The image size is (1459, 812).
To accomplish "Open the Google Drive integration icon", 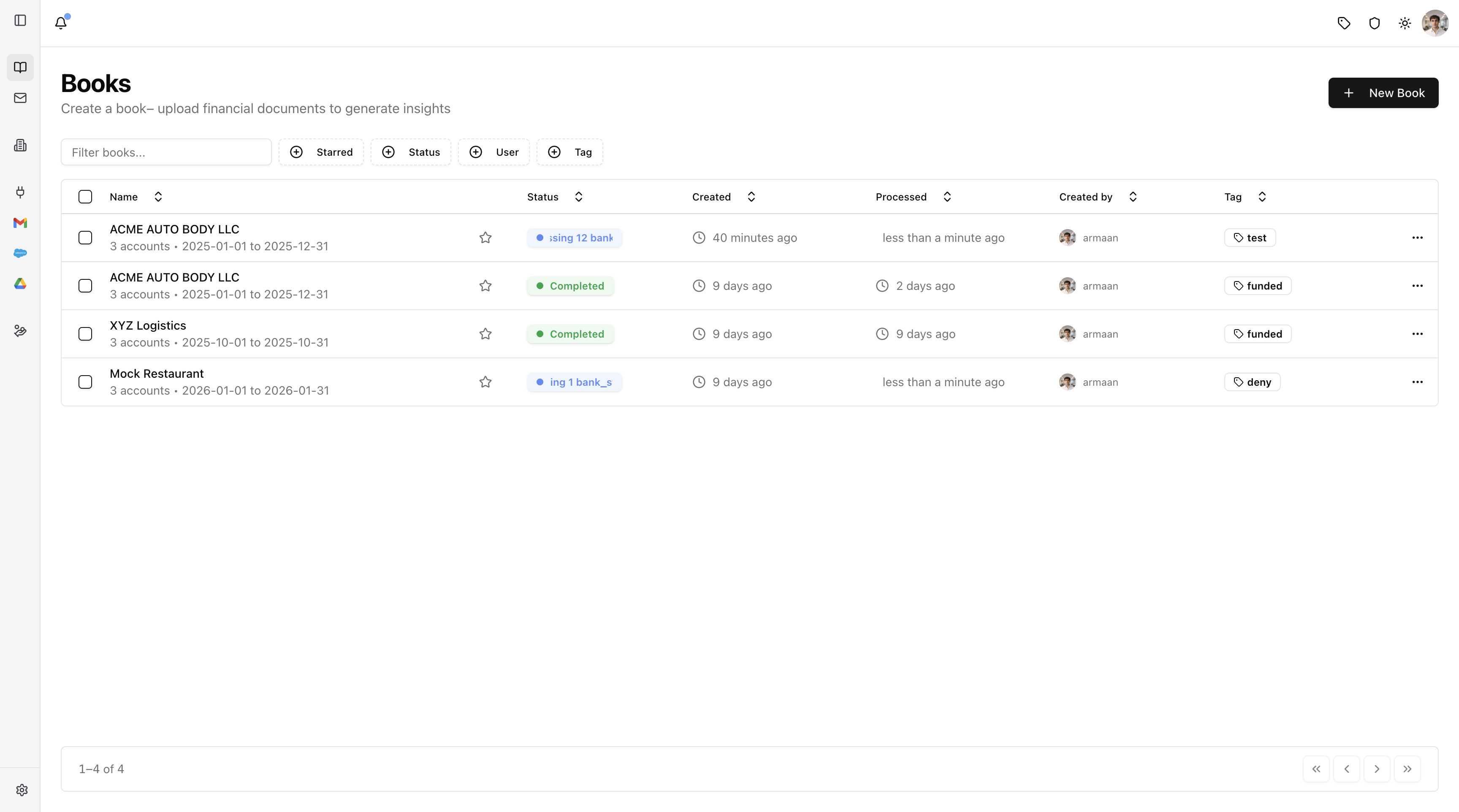I will pos(20,284).
